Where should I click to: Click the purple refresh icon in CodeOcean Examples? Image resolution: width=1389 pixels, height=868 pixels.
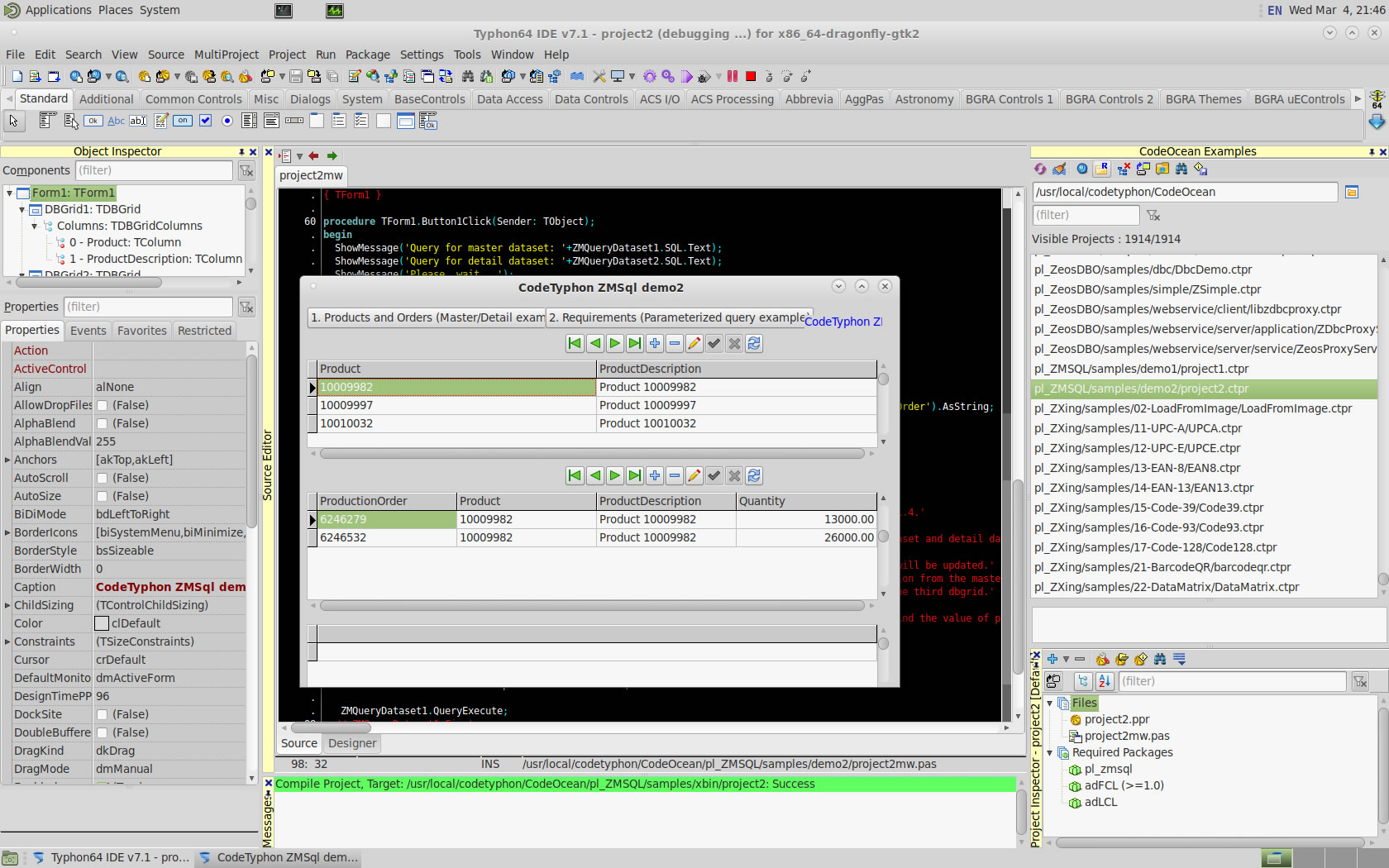[x=1040, y=169]
